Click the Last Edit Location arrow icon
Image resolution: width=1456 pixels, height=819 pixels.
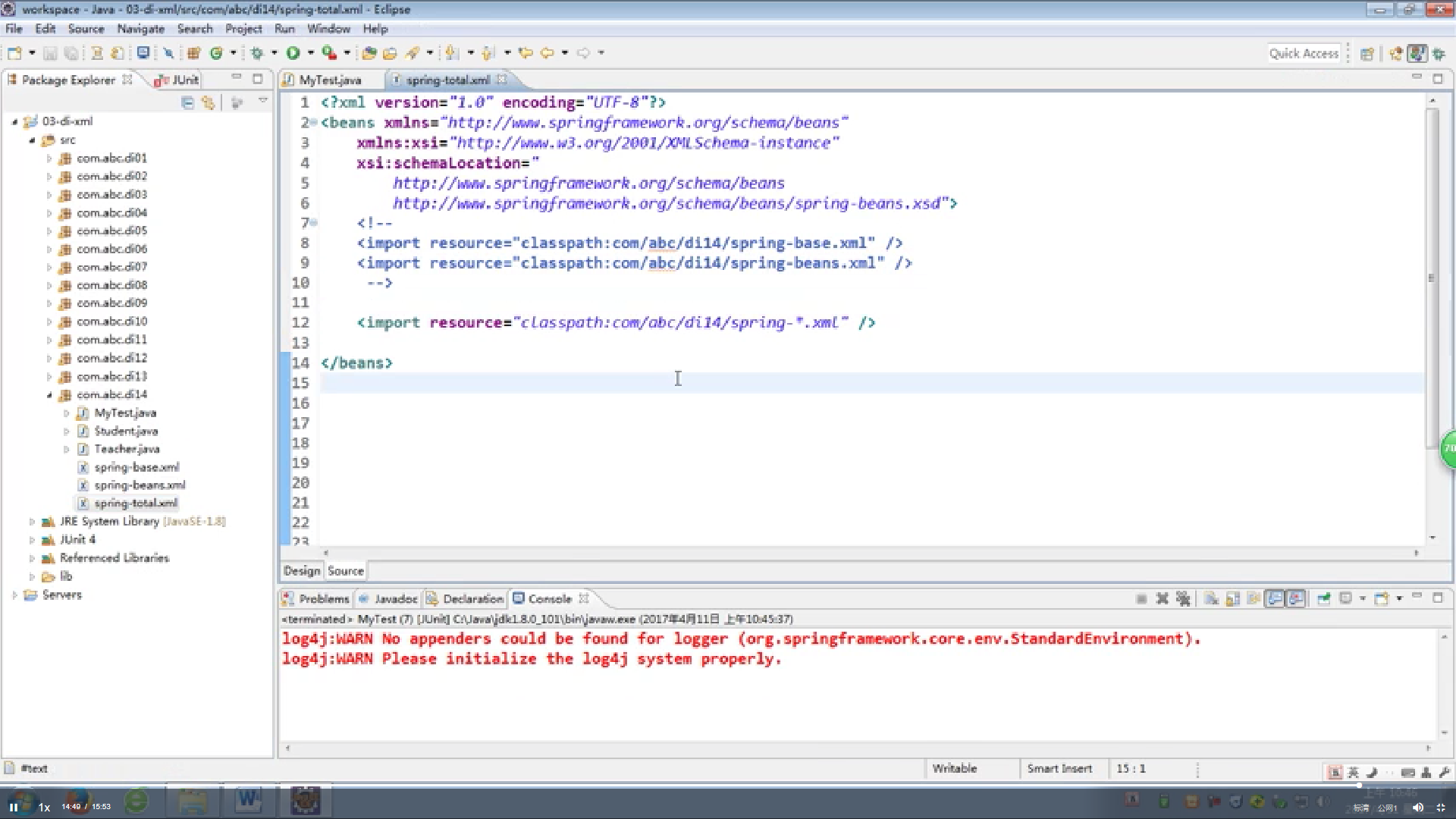click(525, 53)
